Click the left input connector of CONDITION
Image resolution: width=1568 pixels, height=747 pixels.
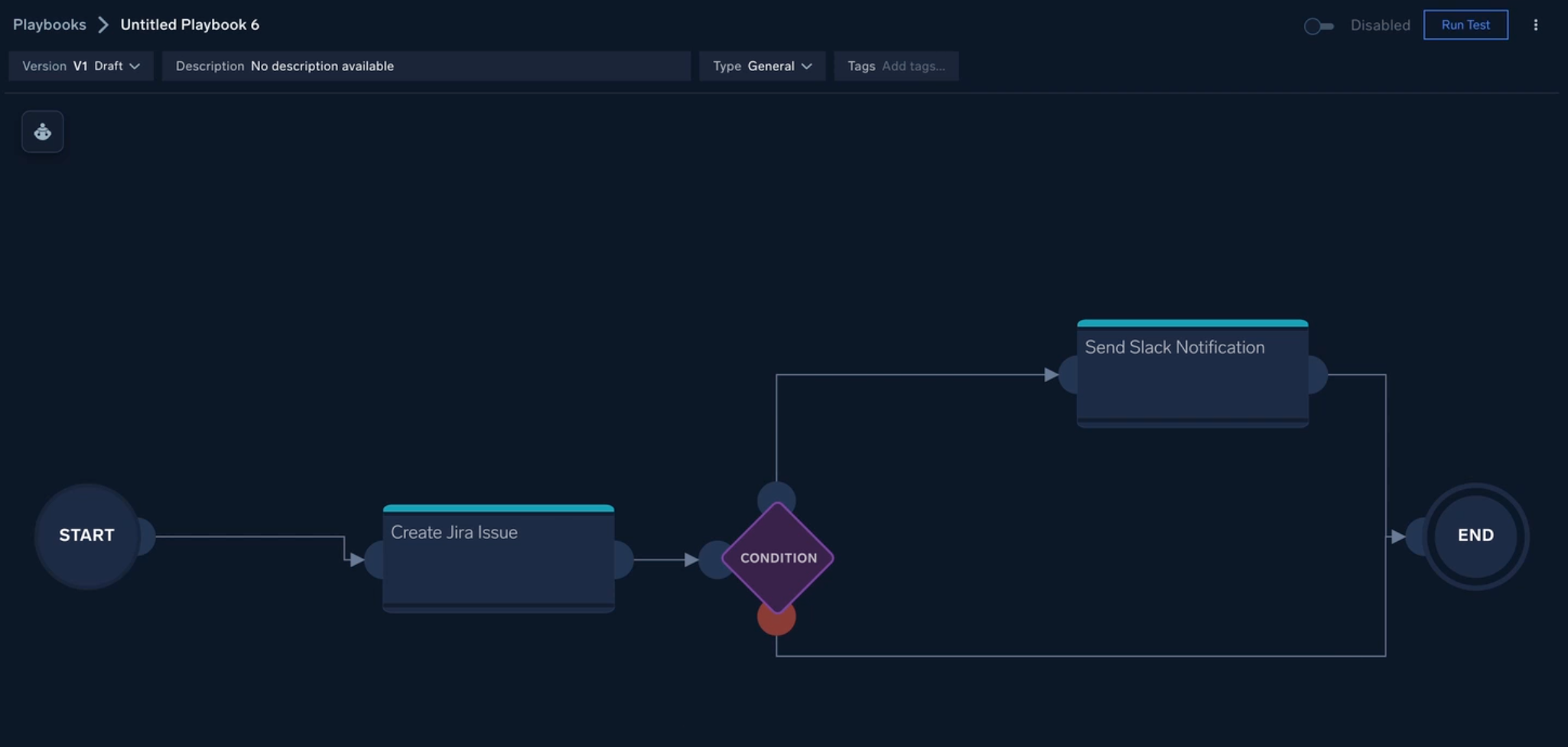point(713,559)
